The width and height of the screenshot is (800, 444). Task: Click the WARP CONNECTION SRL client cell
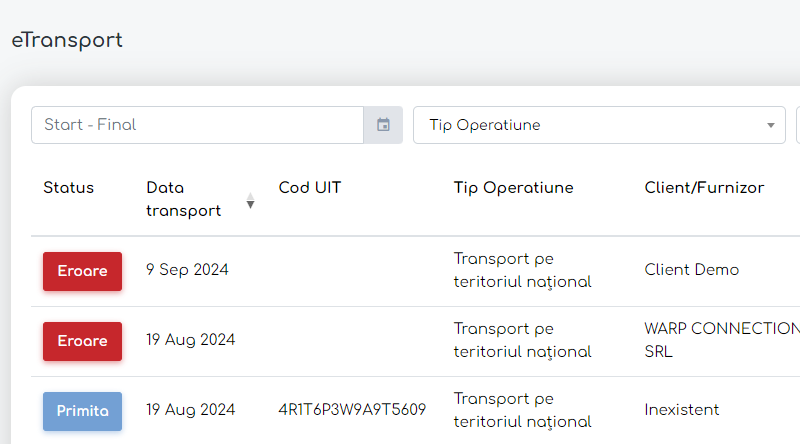pyautogui.click(x=720, y=340)
